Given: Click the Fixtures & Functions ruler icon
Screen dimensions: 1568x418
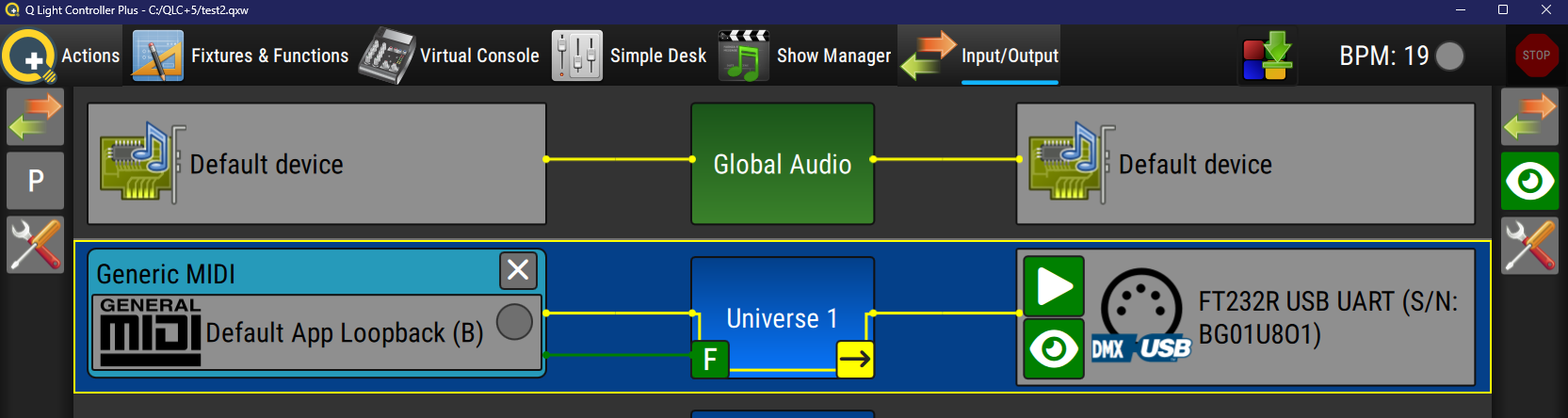Looking at the screenshot, I should pos(157,56).
